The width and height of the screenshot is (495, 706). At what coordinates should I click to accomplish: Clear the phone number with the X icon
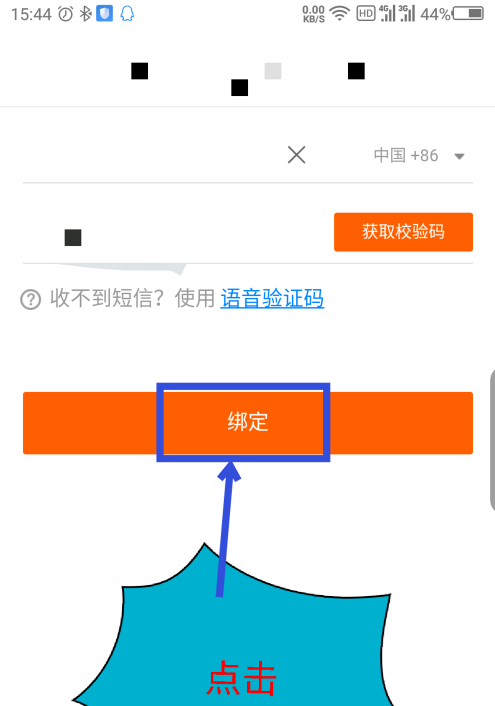point(296,155)
